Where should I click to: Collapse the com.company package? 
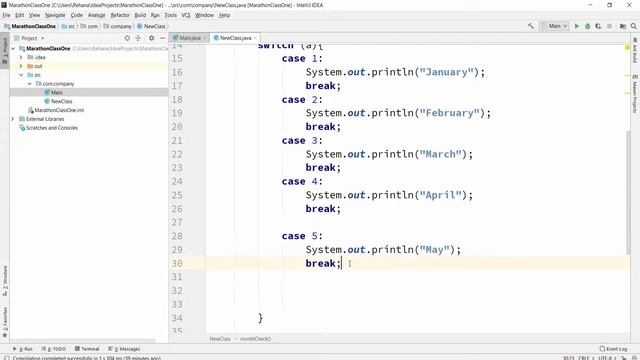click(x=29, y=84)
